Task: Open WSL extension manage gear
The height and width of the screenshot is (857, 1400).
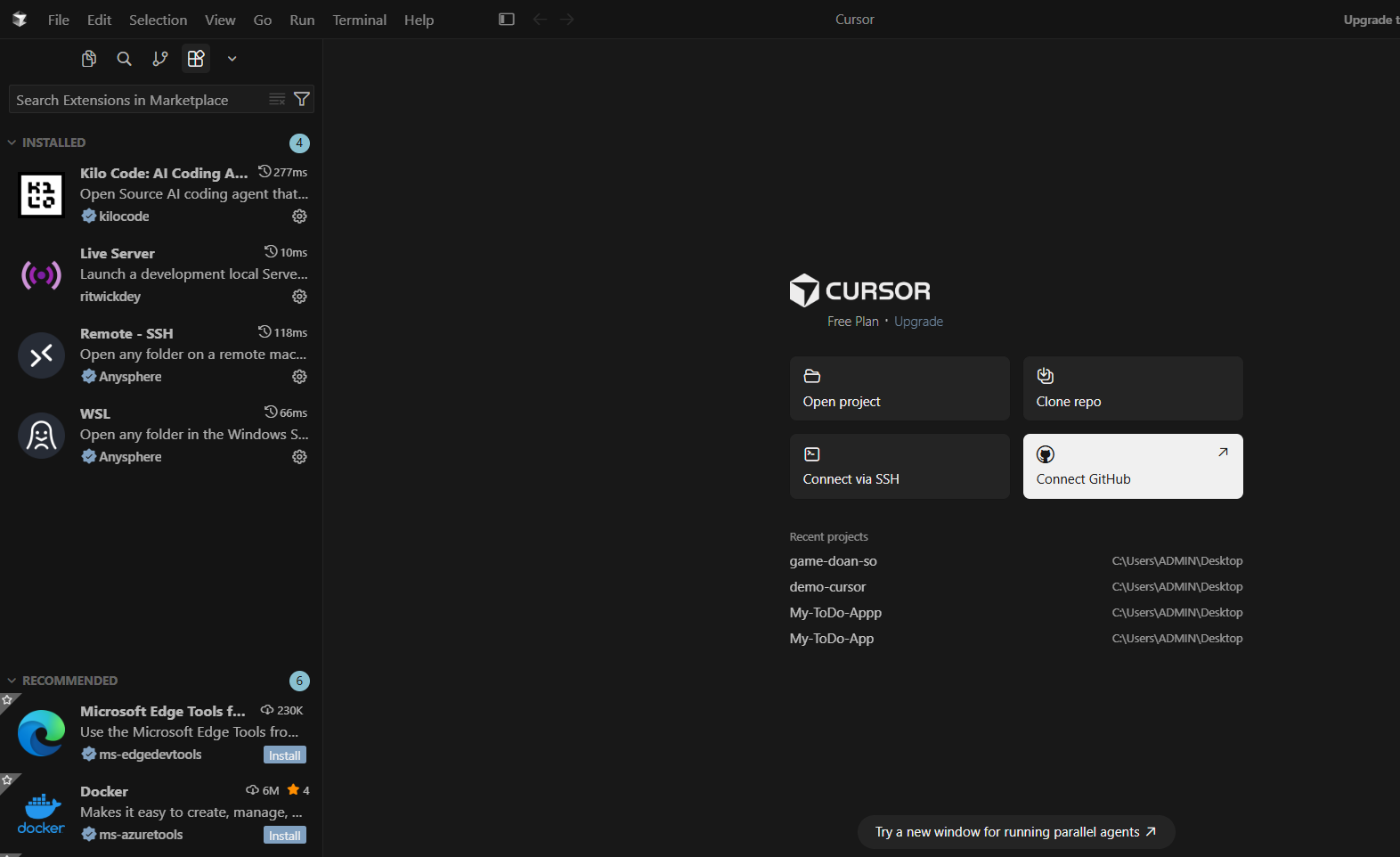Action: 300,457
